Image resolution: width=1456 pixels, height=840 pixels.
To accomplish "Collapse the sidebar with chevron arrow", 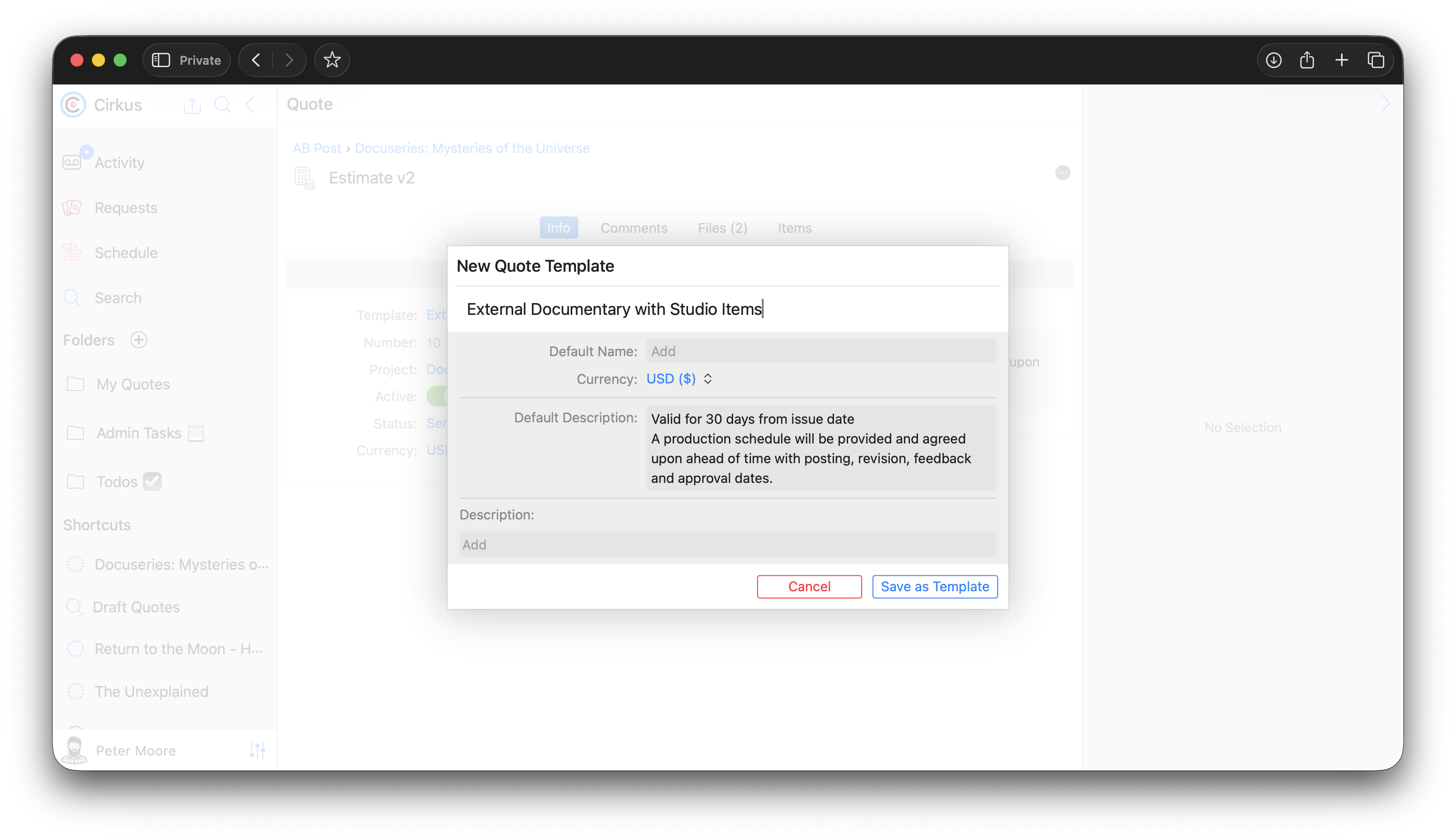I will pyautogui.click(x=250, y=105).
